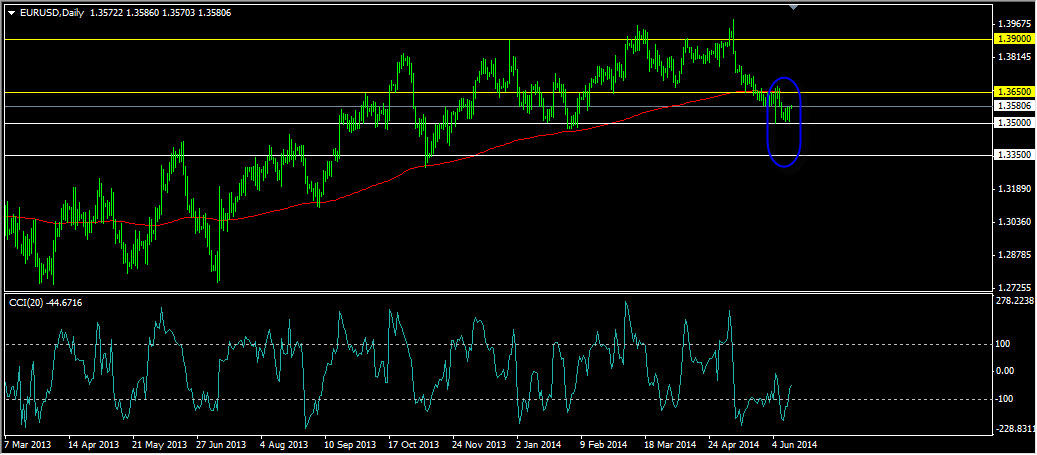1037x455 pixels.
Task: Click the CCI(20) -44.6716 indicator label
Action: (x=46, y=302)
